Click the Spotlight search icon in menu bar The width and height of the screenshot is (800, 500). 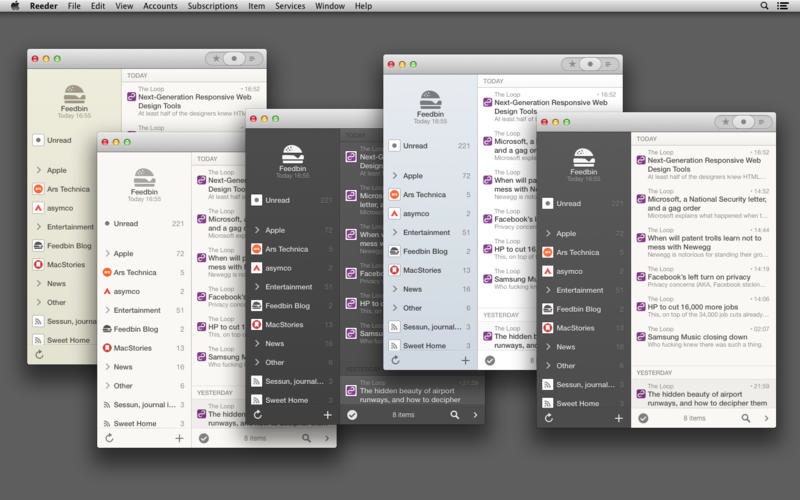click(764, 6)
